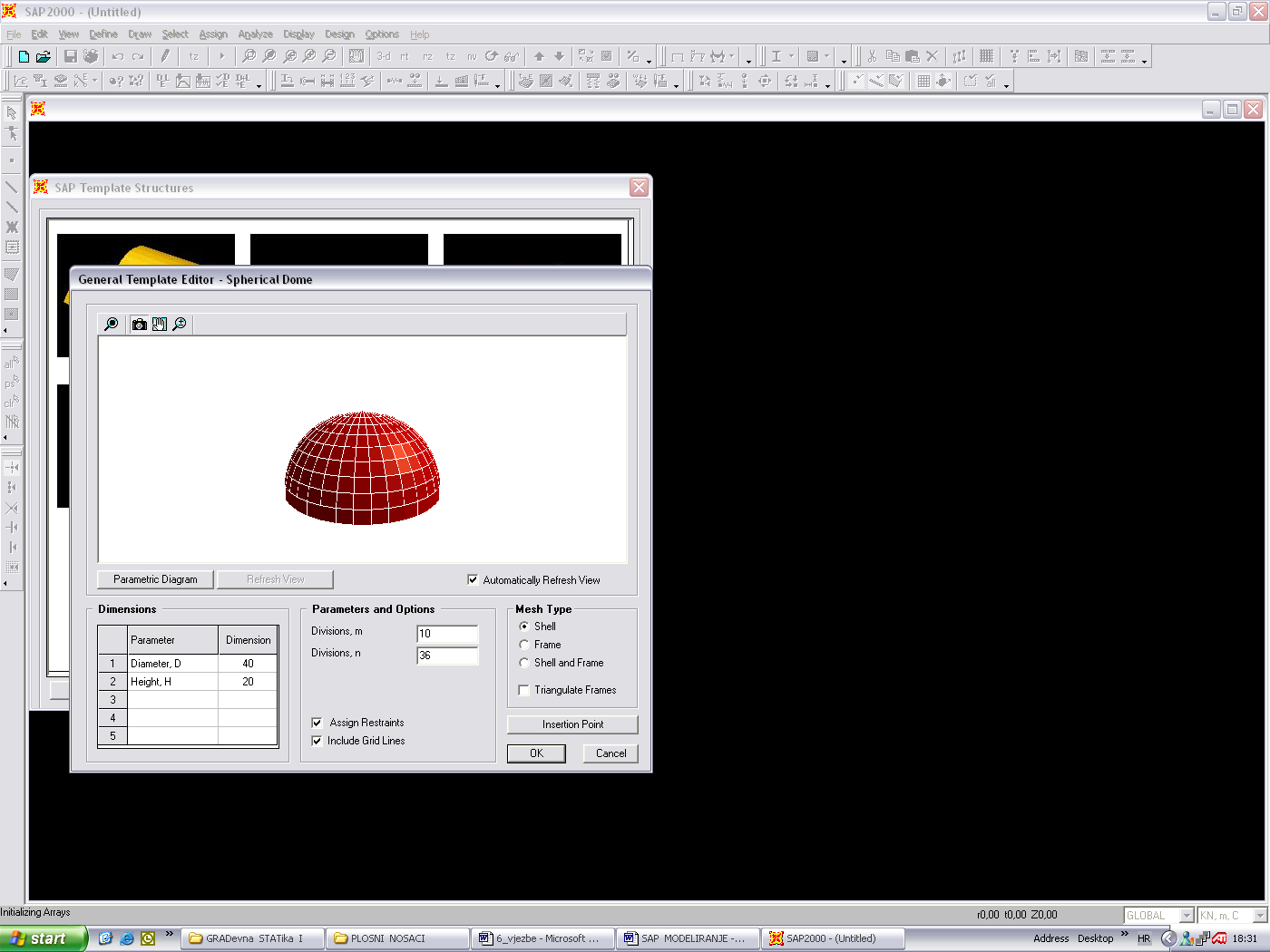The width and height of the screenshot is (1270, 952).
Task: Enable Triangulate Frames checkbox
Action: pyautogui.click(x=523, y=690)
